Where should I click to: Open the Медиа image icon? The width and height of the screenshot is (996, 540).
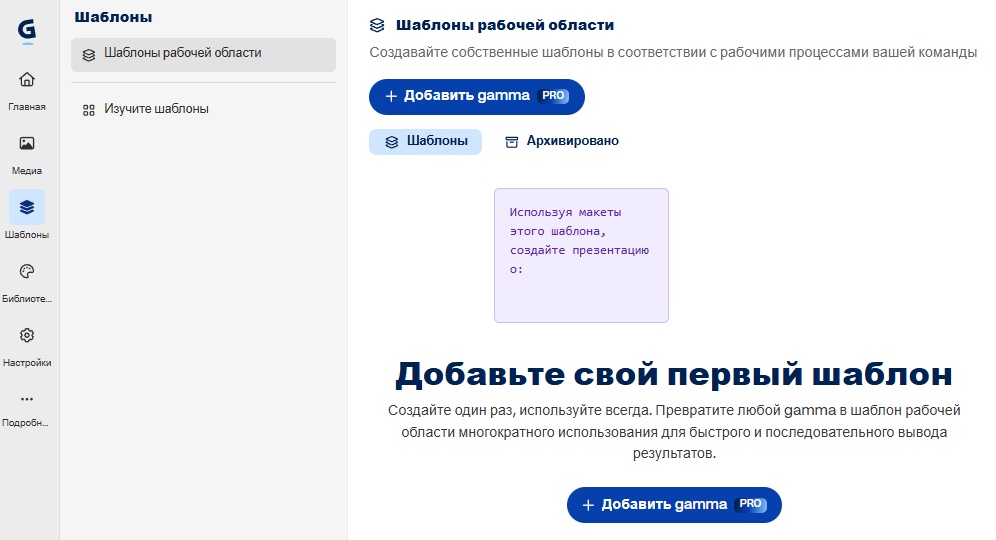[x=27, y=144]
